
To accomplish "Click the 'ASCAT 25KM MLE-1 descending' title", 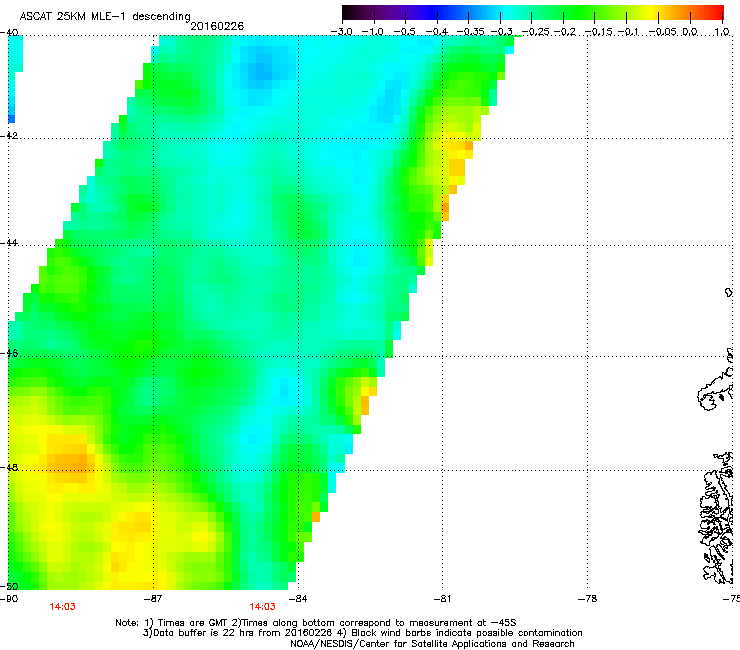I will [105, 16].
